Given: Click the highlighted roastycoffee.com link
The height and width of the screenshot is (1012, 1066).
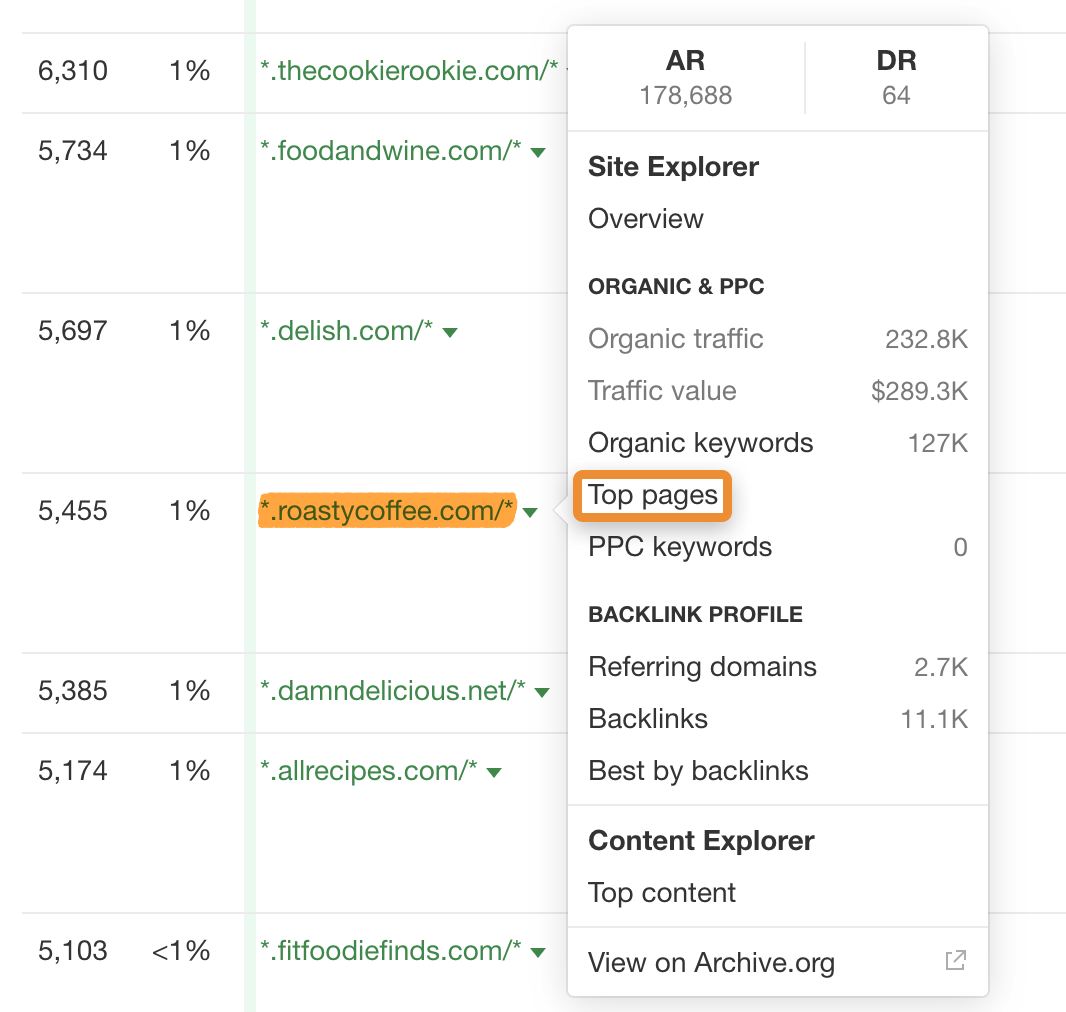Looking at the screenshot, I should tap(386, 511).
